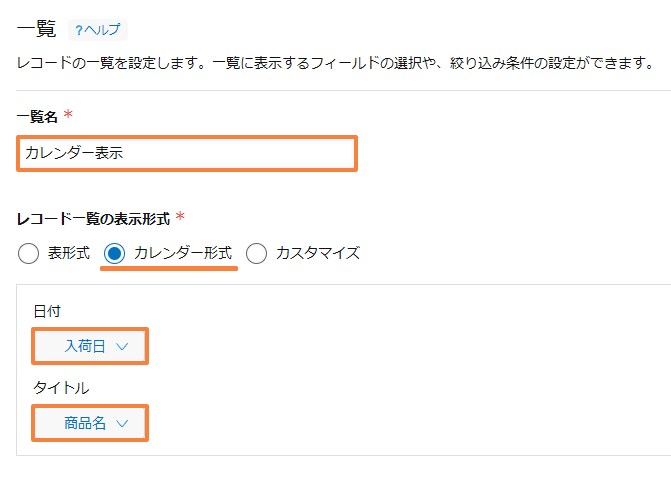Select the 表形式 radio button
671x485 pixels.
pyautogui.click(x=29, y=253)
